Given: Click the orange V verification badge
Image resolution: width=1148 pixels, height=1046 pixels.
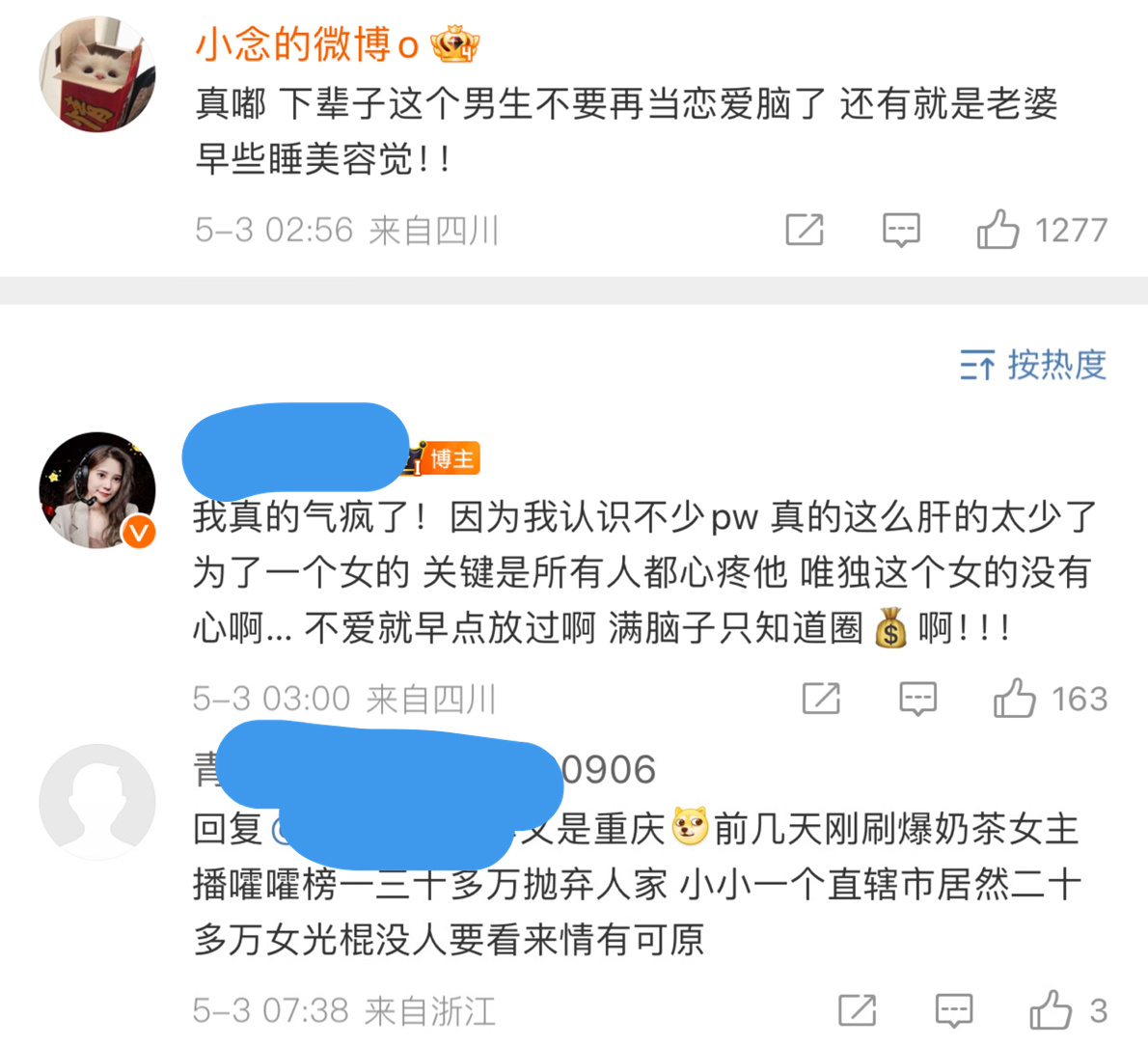Looking at the screenshot, I should click(x=139, y=532).
